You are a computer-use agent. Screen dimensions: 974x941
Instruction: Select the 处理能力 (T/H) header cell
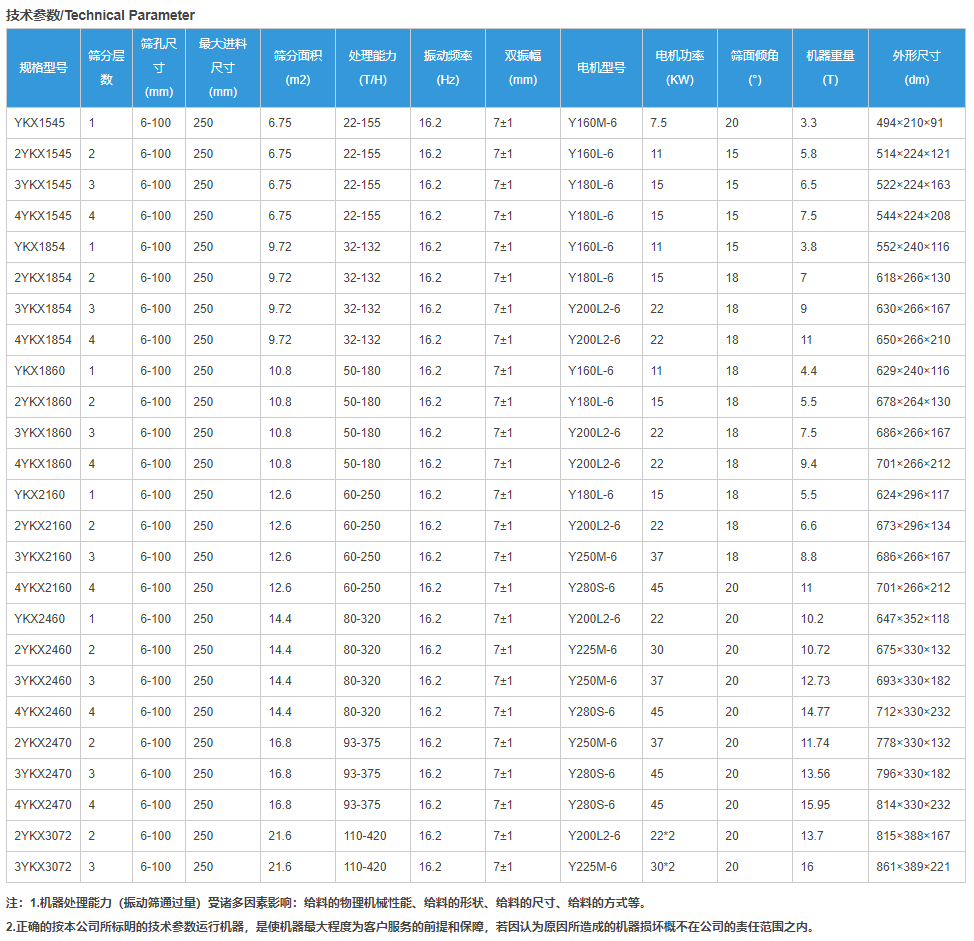(x=372, y=68)
